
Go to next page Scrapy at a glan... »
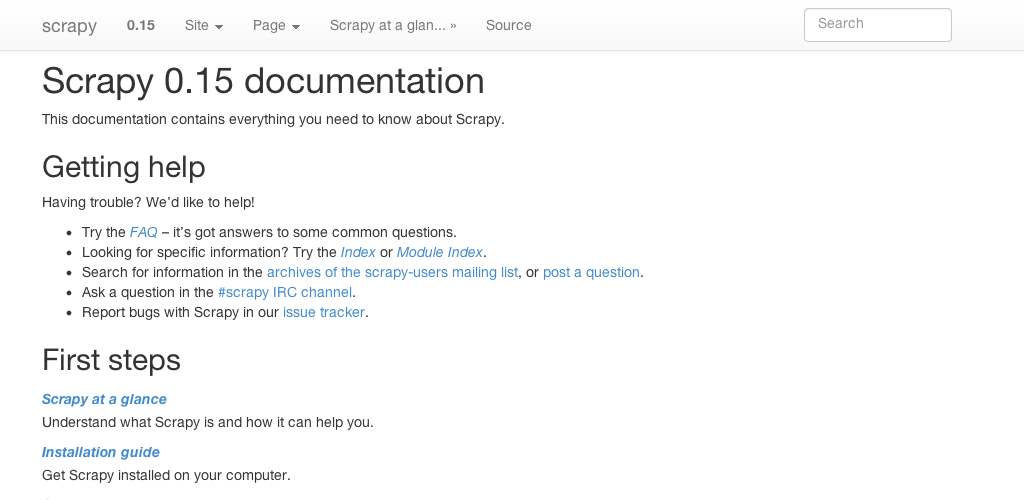tap(393, 25)
